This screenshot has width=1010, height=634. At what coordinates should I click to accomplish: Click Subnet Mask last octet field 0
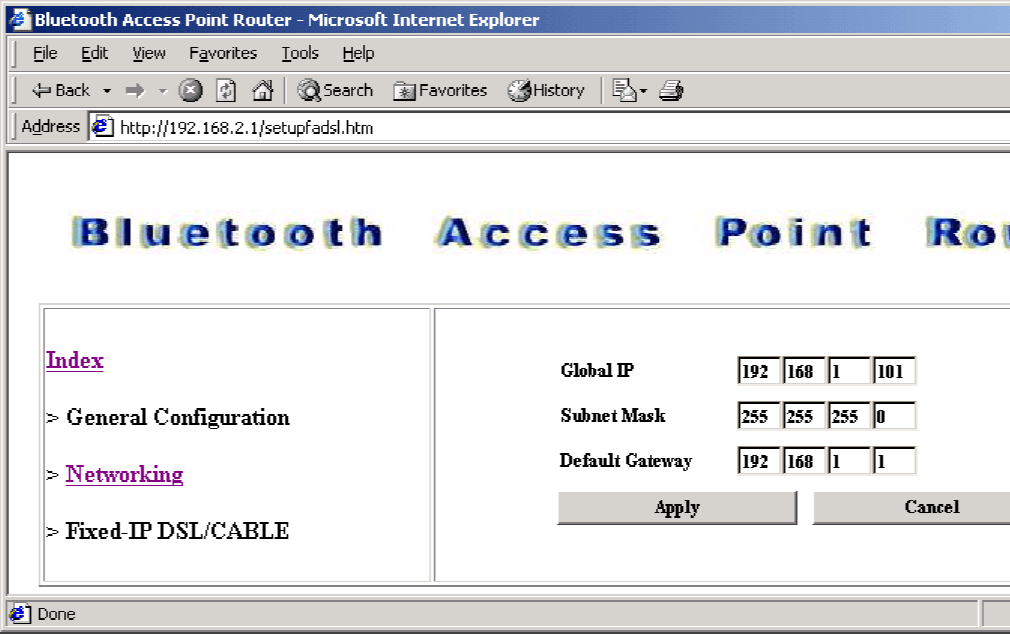894,416
